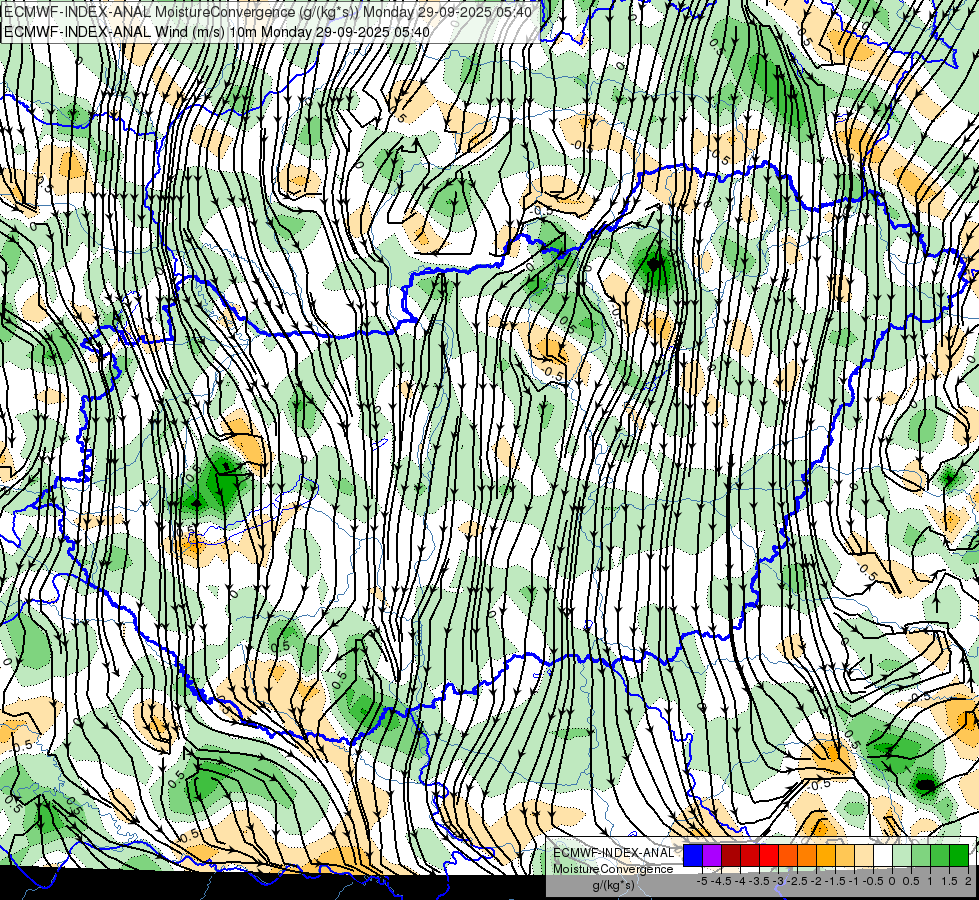Click the '2' legend tick label

click(x=968, y=881)
